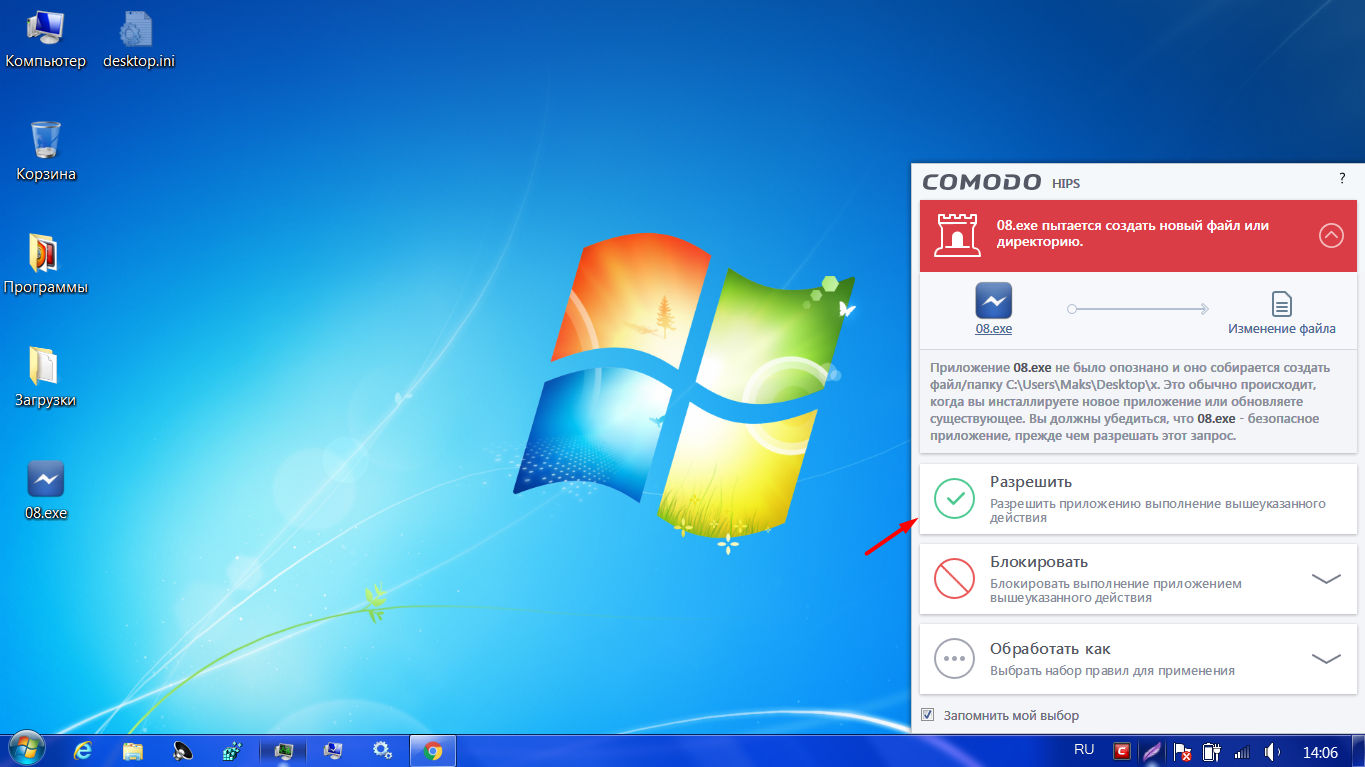Select the desktop.ini file icon
1365x767 pixels.
(139, 40)
